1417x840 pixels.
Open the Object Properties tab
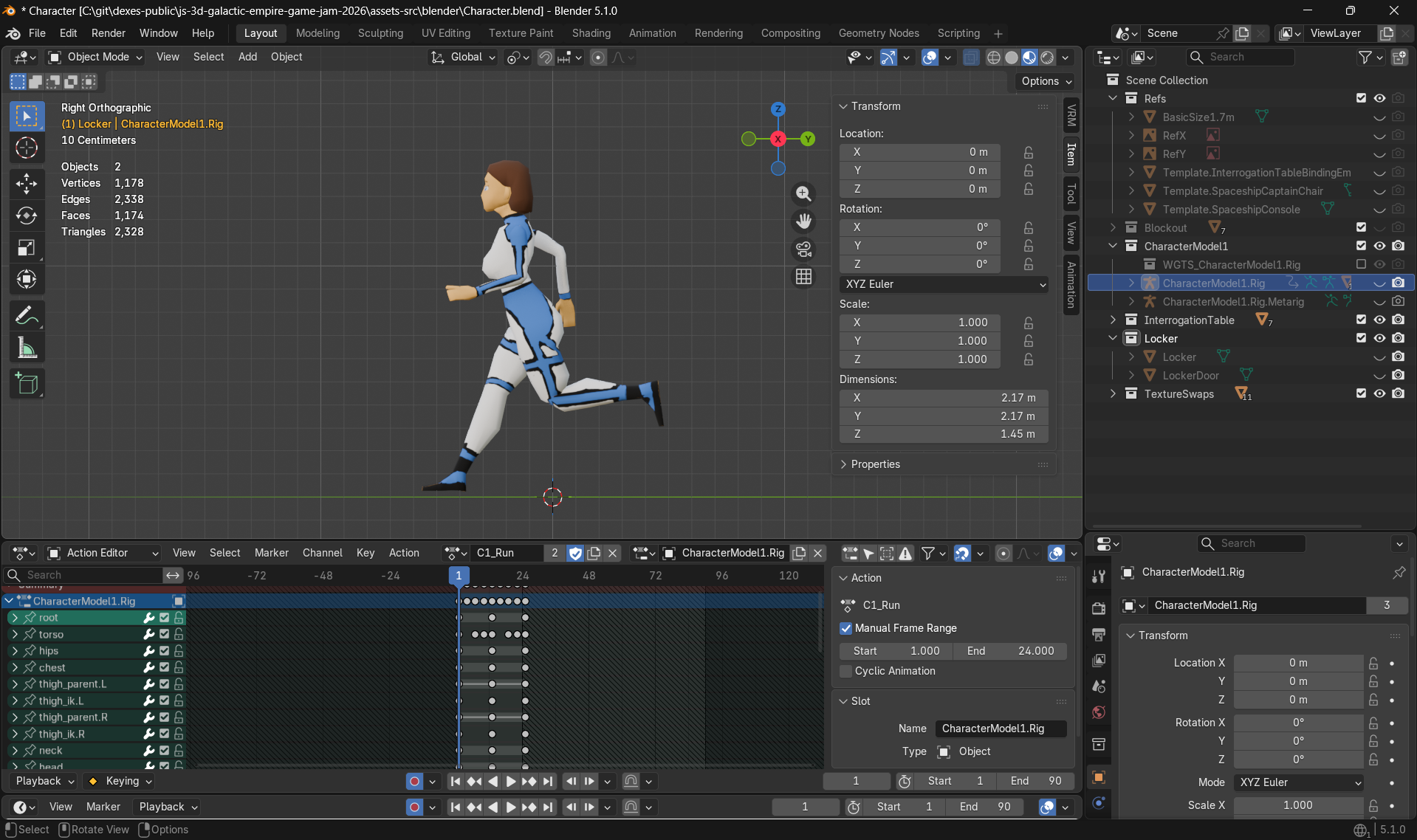click(1098, 777)
